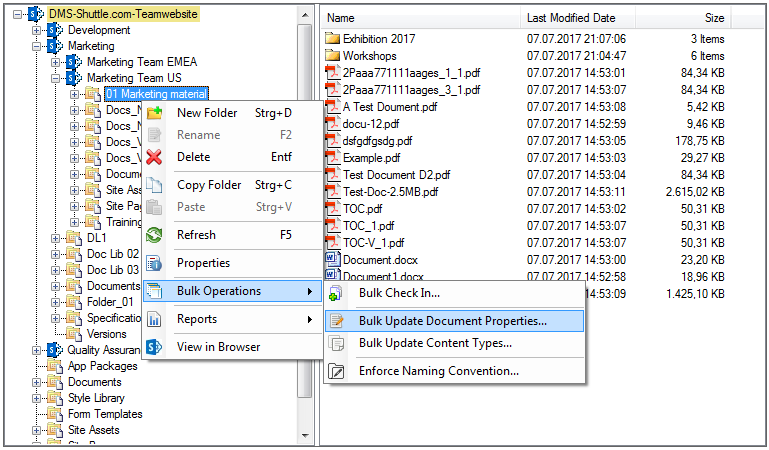Collapse the DMS-Shuttle.com-Teamwebsite root node
The width and height of the screenshot is (769, 450).
click(17, 14)
